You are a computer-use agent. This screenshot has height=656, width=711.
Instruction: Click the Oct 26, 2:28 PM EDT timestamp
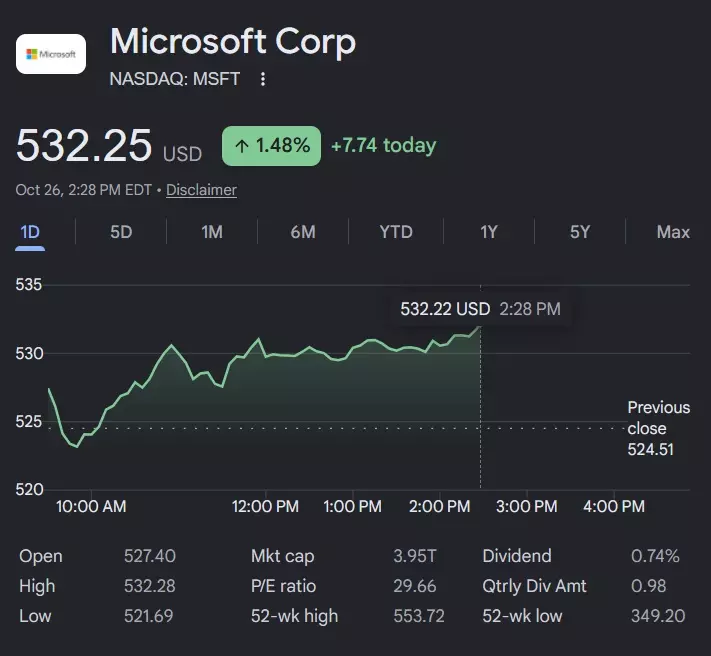83,190
